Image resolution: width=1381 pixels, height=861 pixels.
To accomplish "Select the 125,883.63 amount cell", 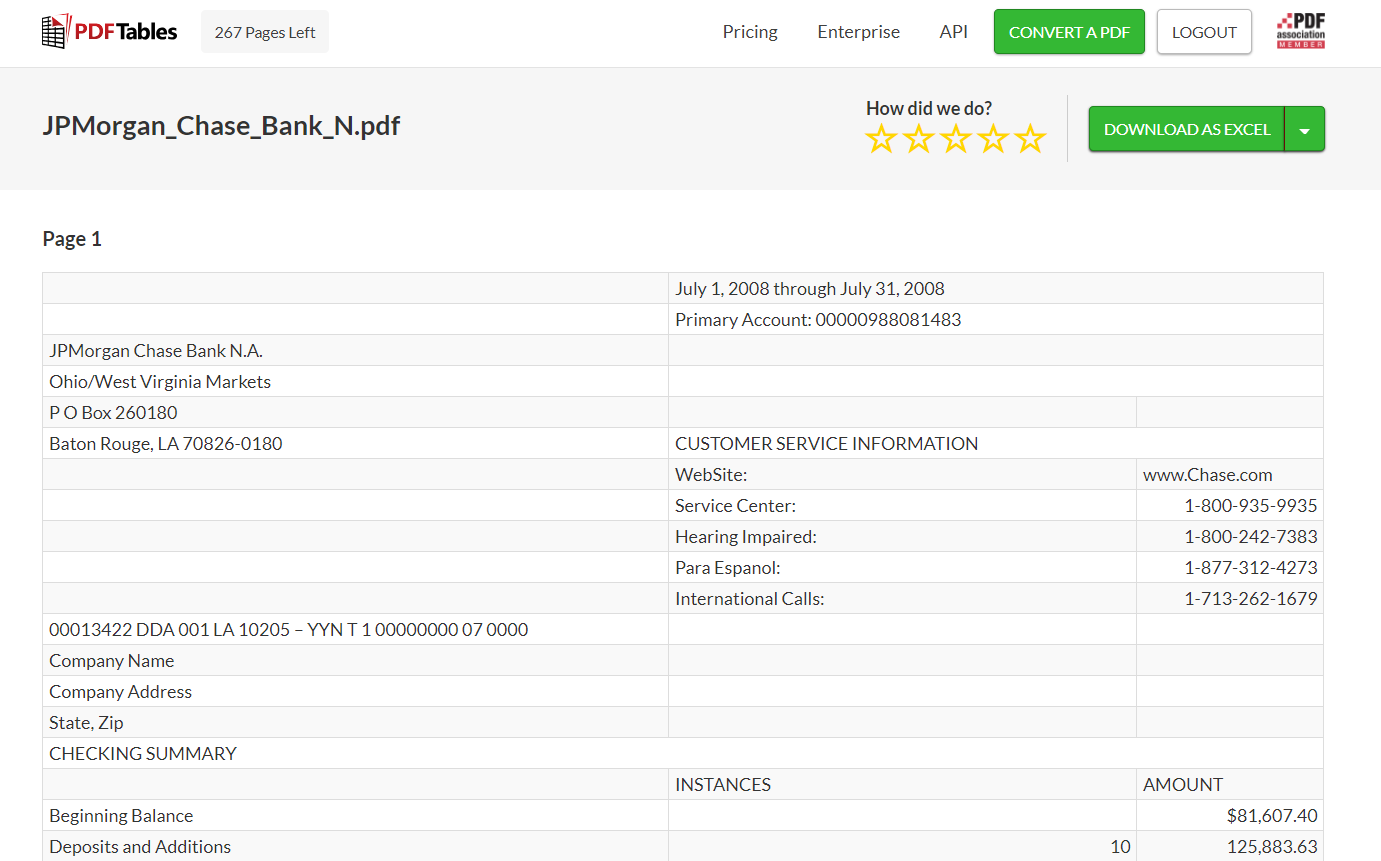I will (x=1230, y=847).
